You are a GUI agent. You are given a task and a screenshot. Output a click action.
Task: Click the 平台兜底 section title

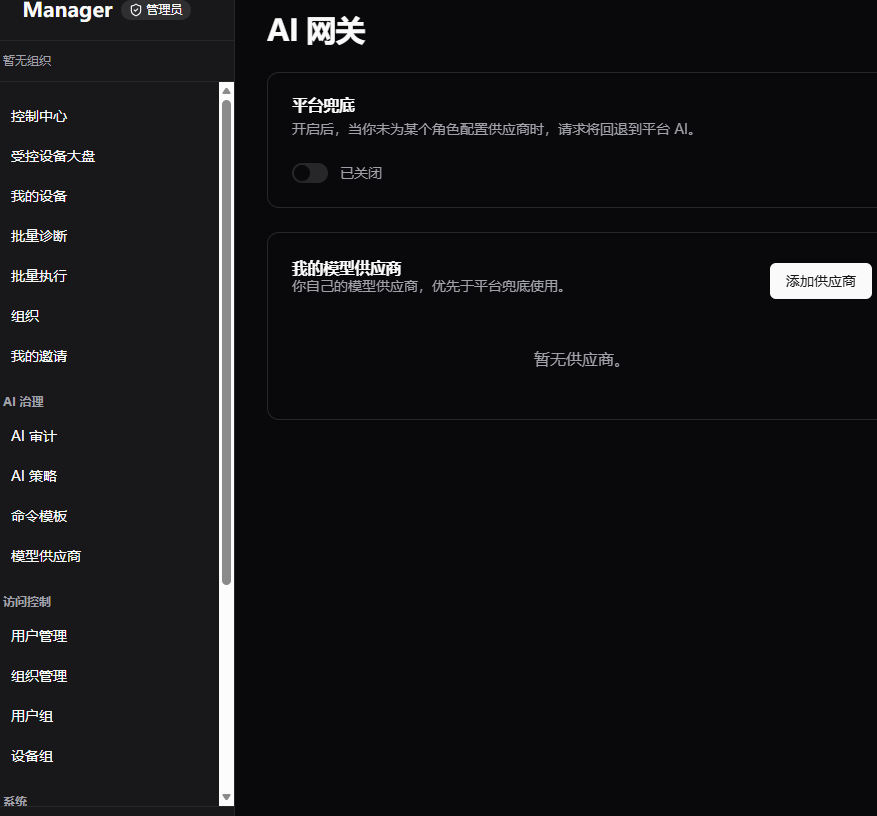[x=323, y=105]
